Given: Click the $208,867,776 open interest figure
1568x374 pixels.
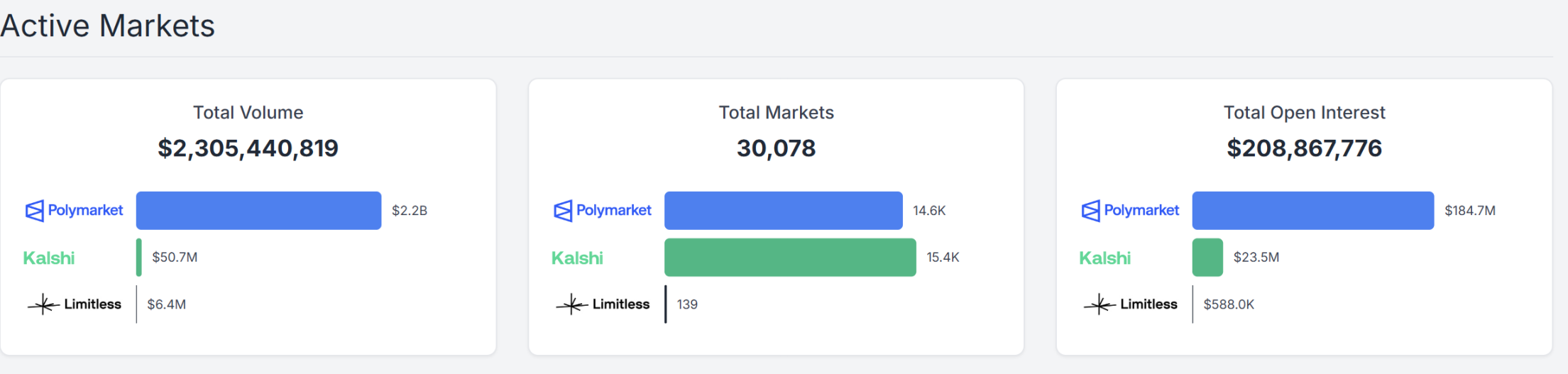Looking at the screenshot, I should pos(1304,148).
